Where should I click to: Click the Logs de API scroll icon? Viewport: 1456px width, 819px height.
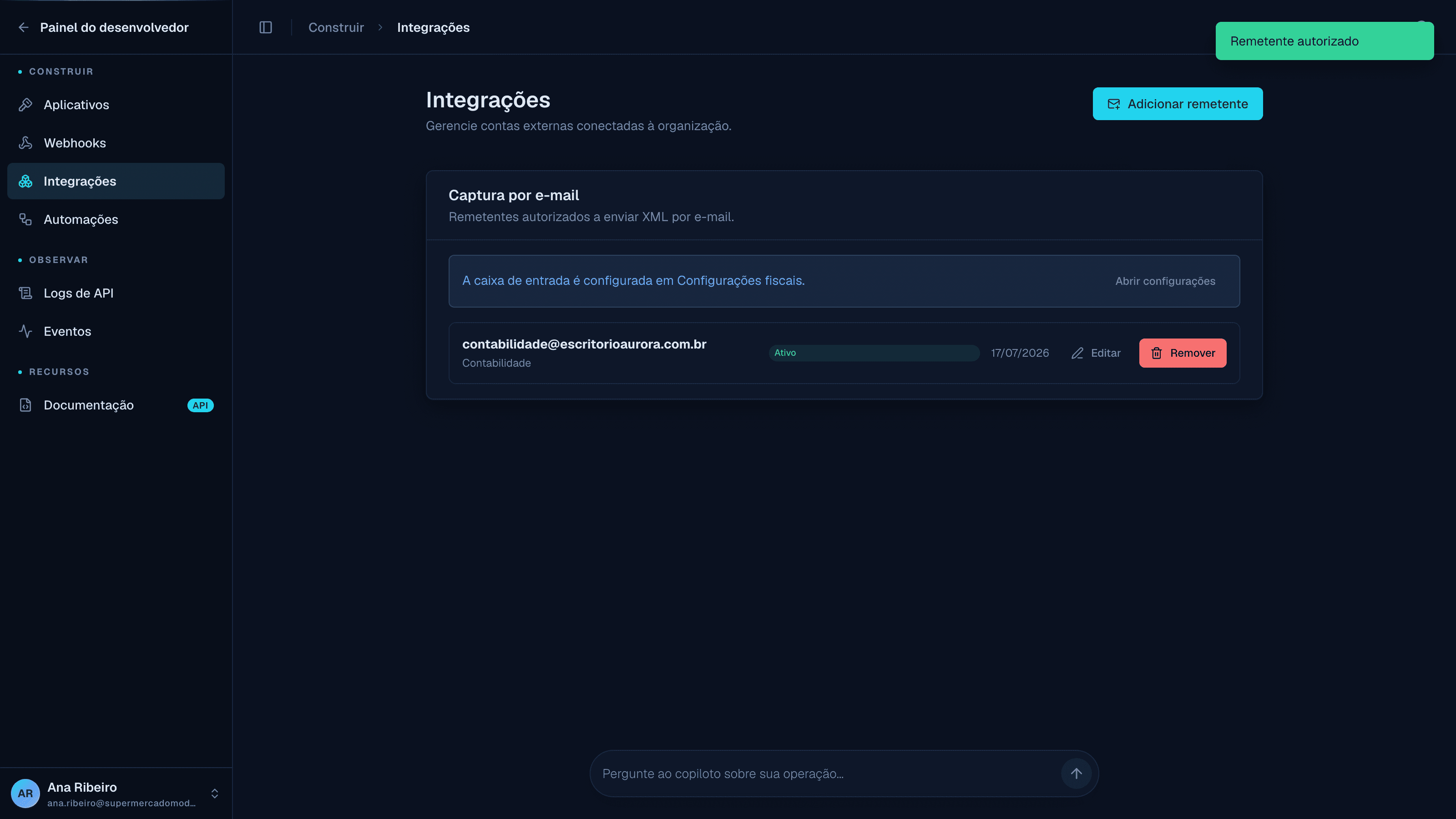point(25,293)
